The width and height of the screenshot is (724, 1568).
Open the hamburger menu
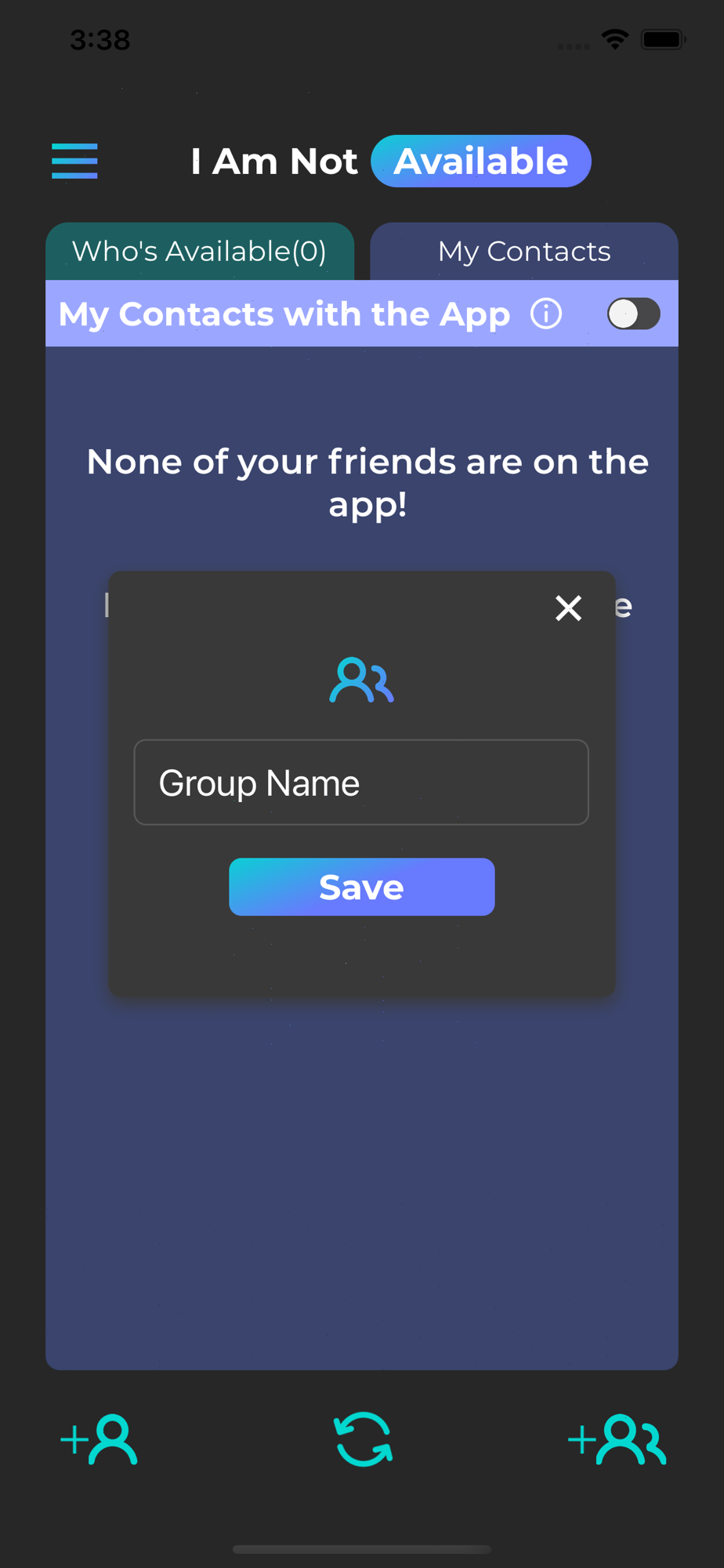click(74, 161)
